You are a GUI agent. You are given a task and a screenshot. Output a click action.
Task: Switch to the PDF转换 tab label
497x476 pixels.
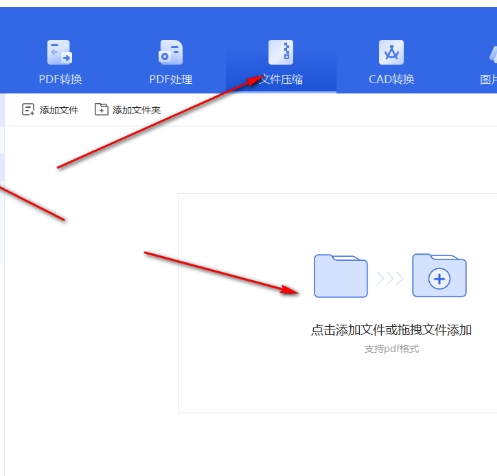(60, 79)
